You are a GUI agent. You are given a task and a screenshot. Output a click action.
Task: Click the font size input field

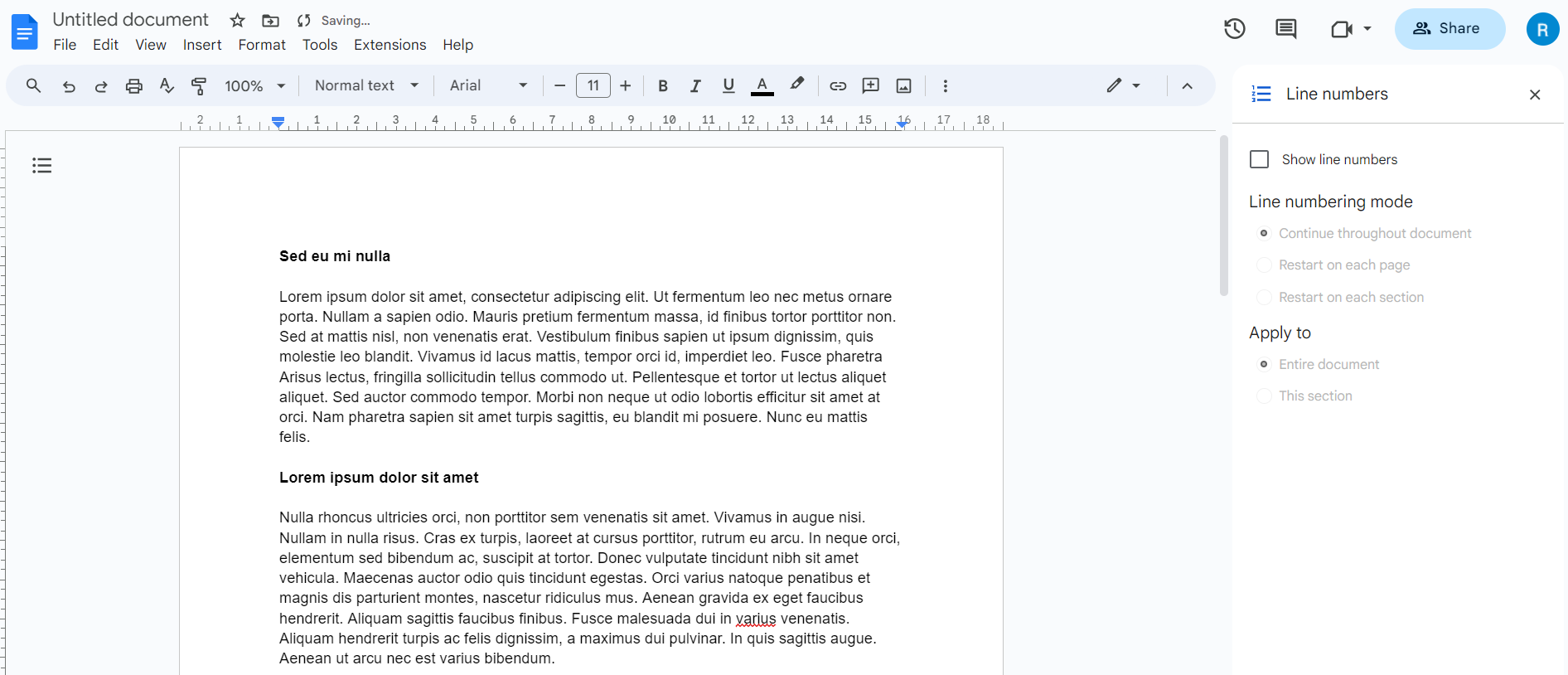(593, 85)
